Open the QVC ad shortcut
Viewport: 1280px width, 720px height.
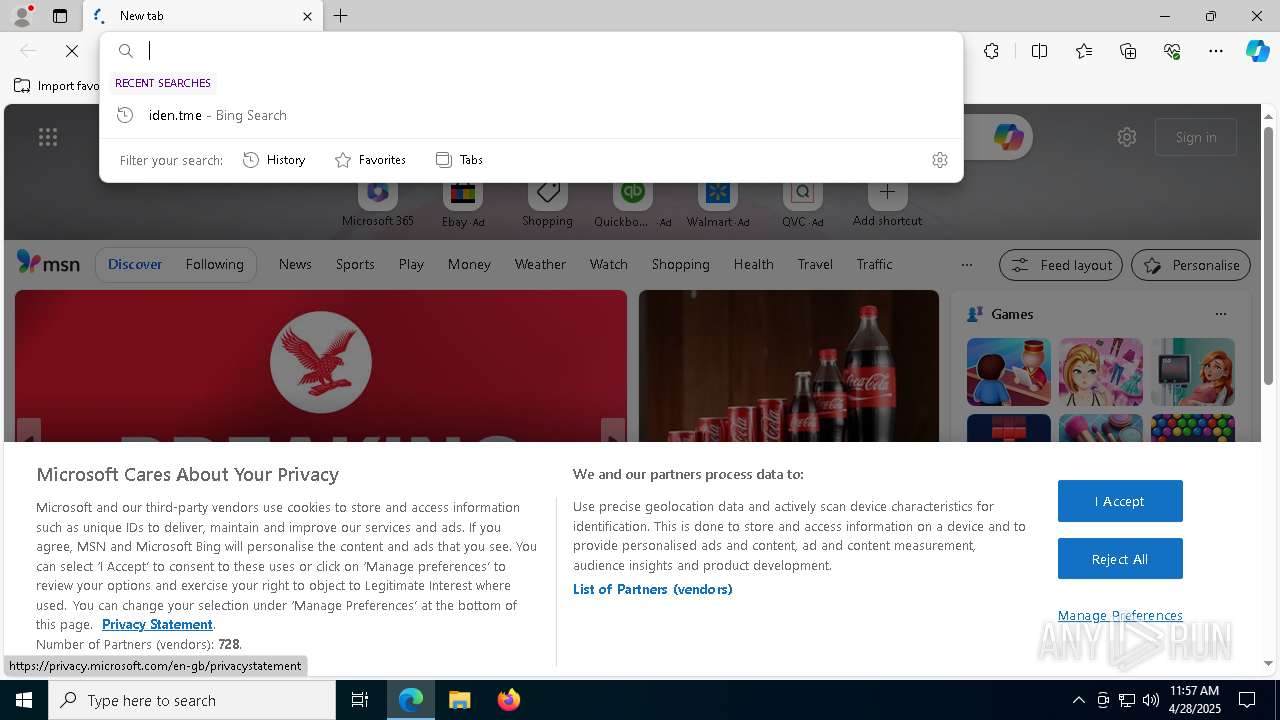(802, 205)
